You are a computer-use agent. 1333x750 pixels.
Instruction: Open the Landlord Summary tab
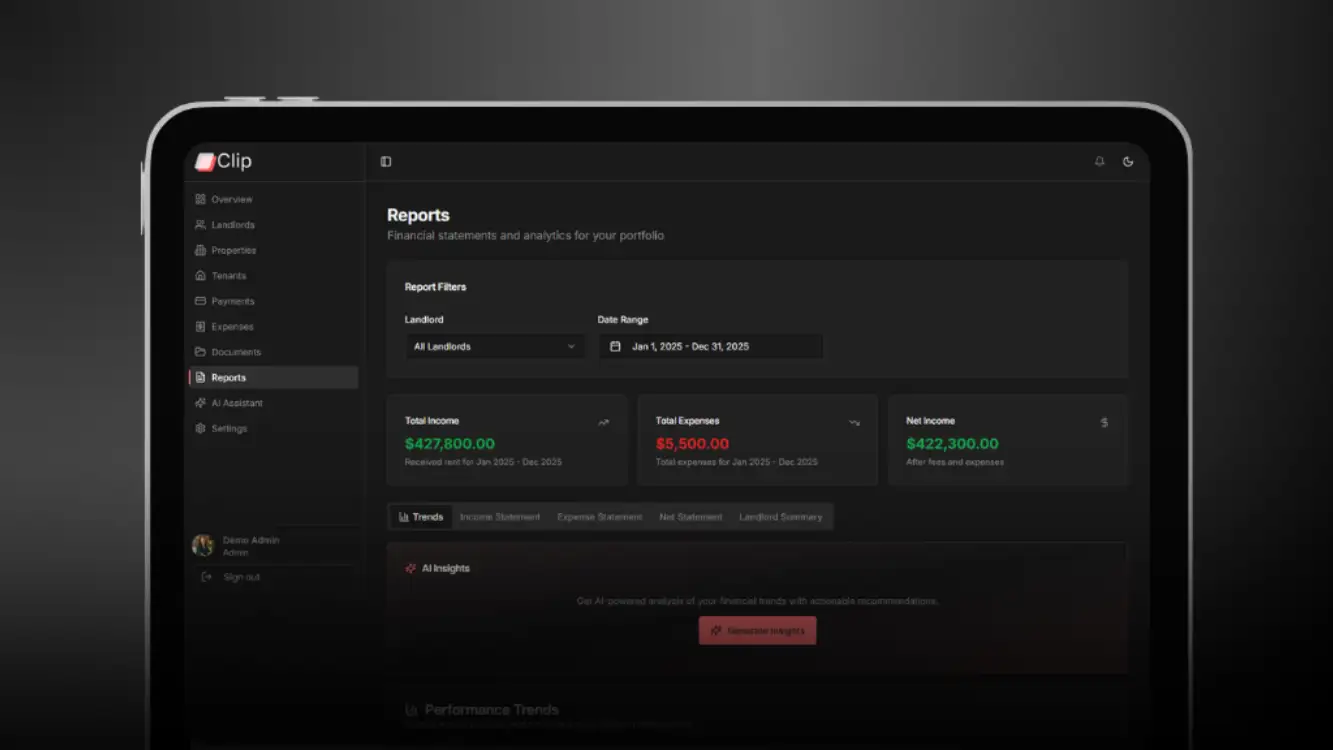tap(782, 516)
